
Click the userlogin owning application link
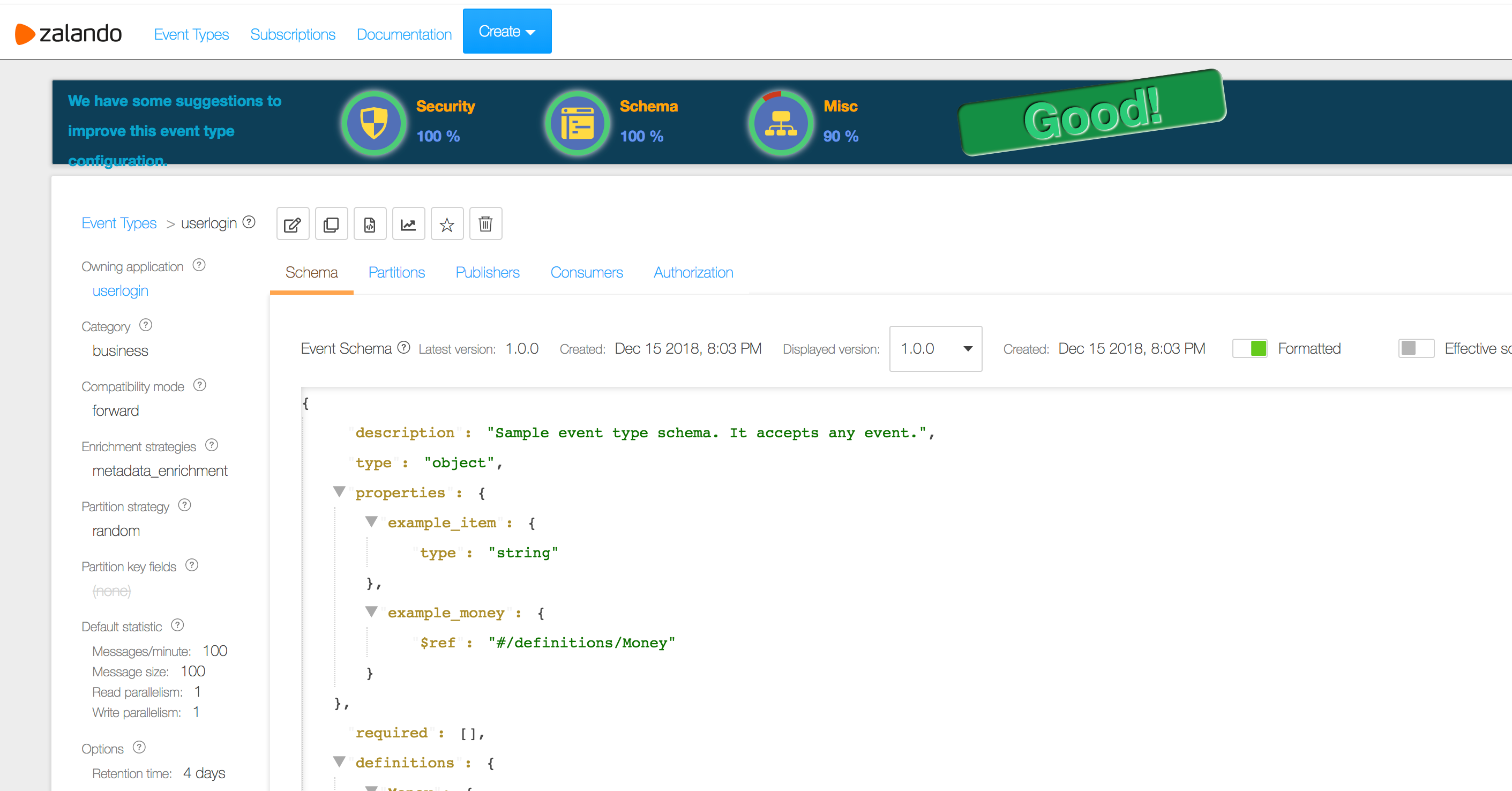coord(119,291)
